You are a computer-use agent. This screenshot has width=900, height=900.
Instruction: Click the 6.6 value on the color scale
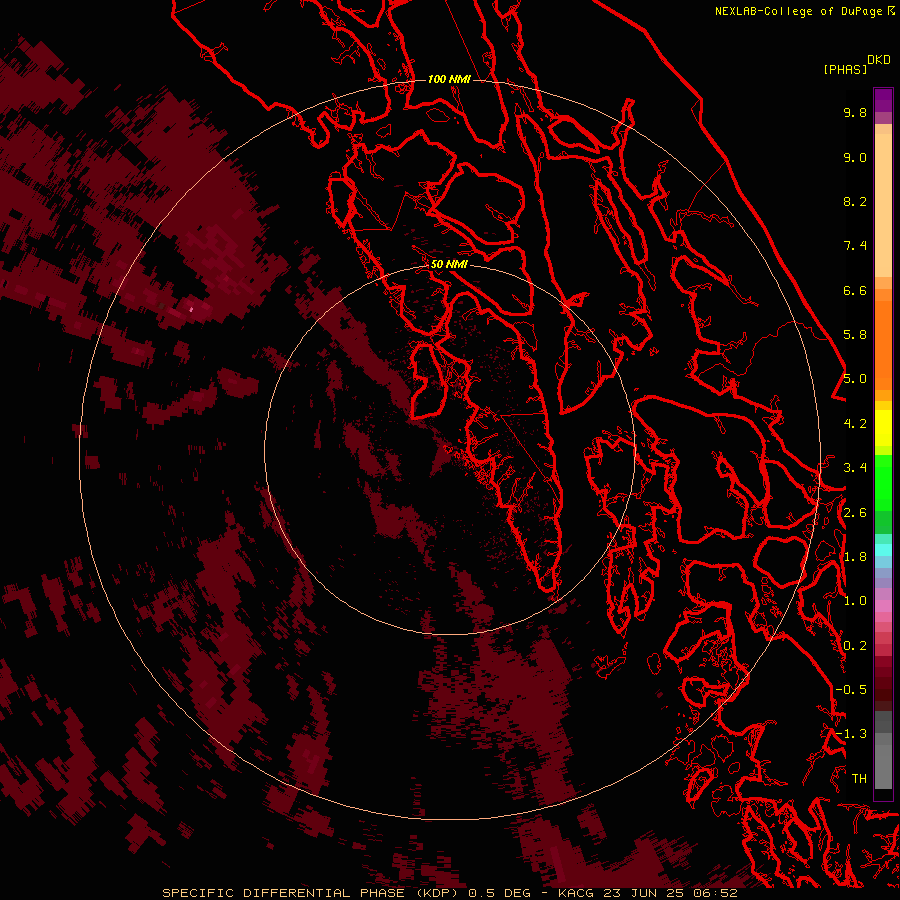[855, 290]
